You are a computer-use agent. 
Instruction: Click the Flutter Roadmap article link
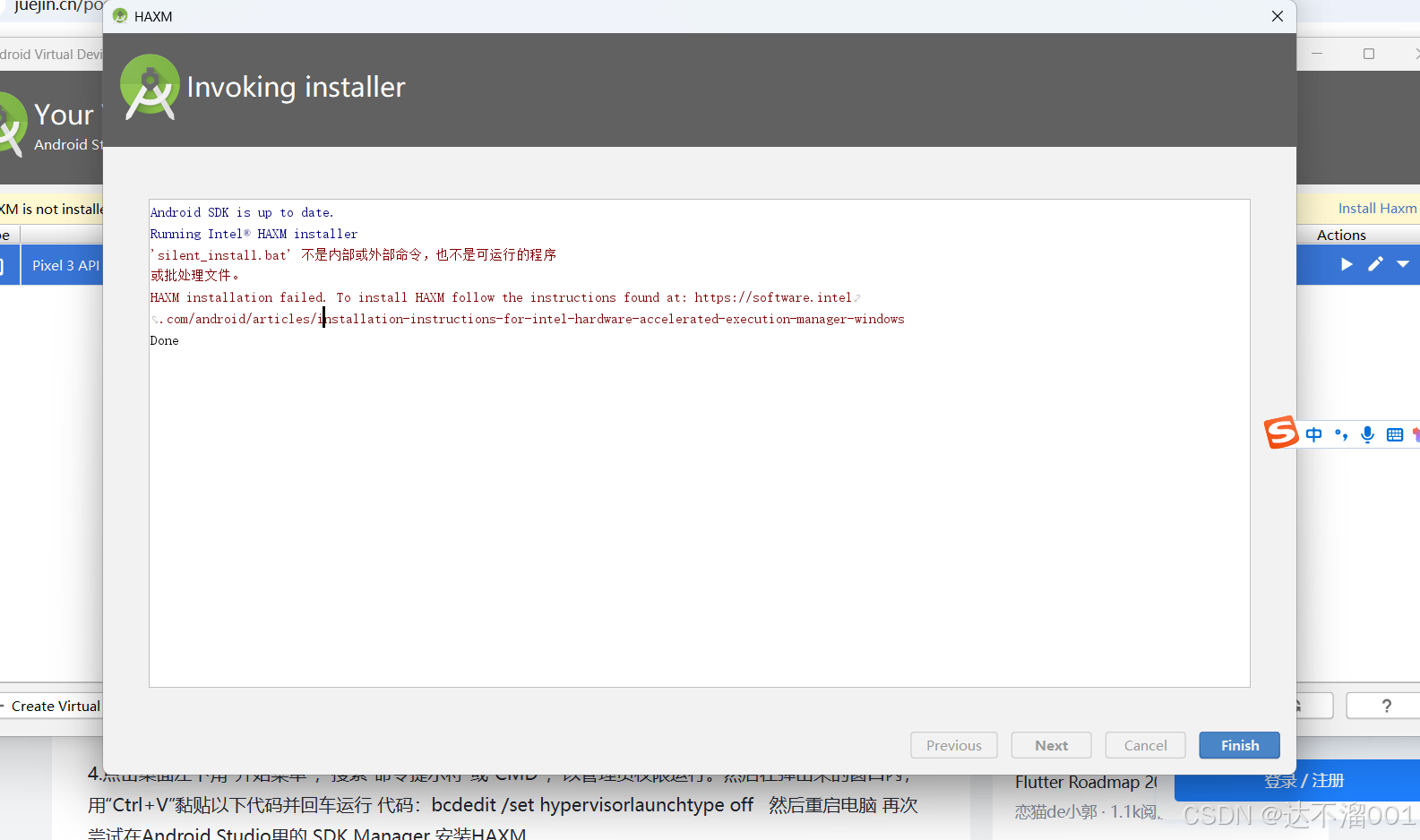coord(1086,782)
